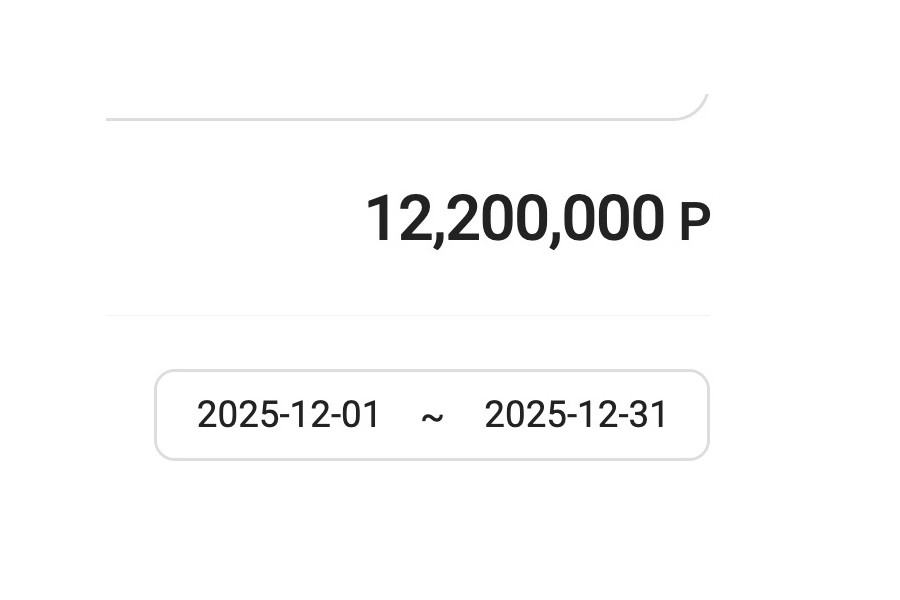Click the date range box's right border
Screen dimensions: 900x600
[x=708, y=415]
